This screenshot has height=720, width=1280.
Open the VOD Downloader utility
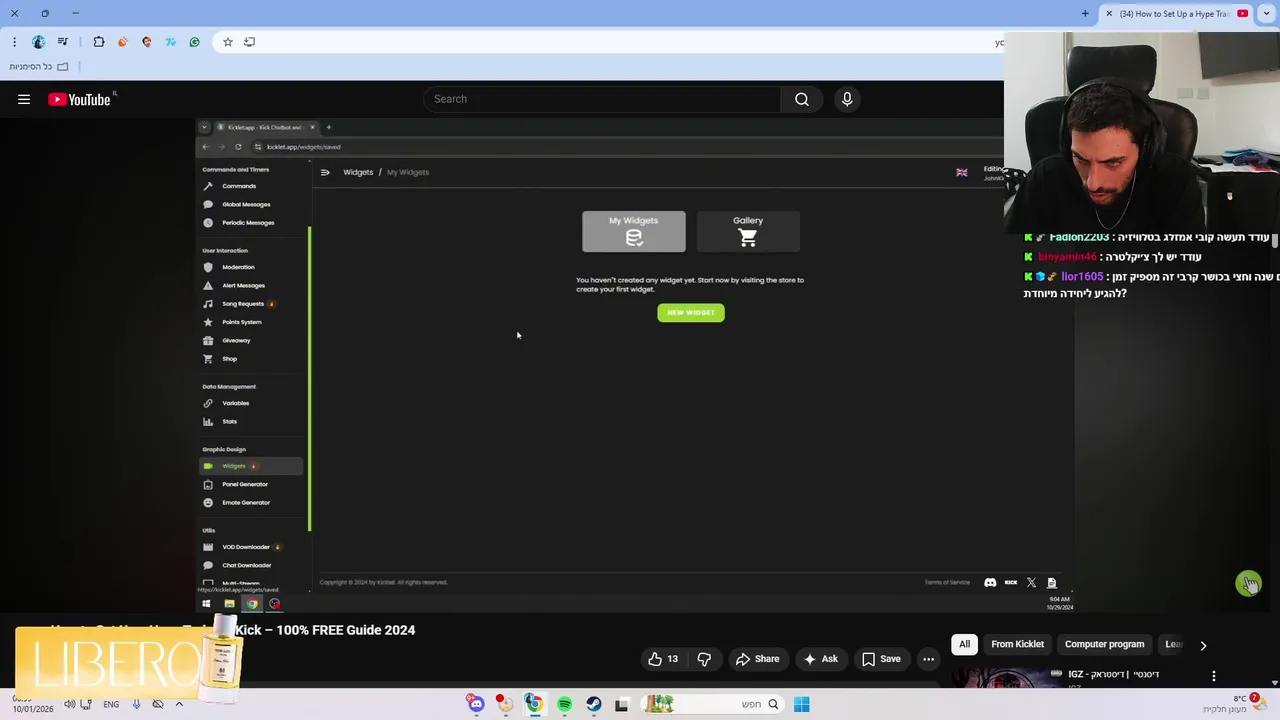click(252, 547)
